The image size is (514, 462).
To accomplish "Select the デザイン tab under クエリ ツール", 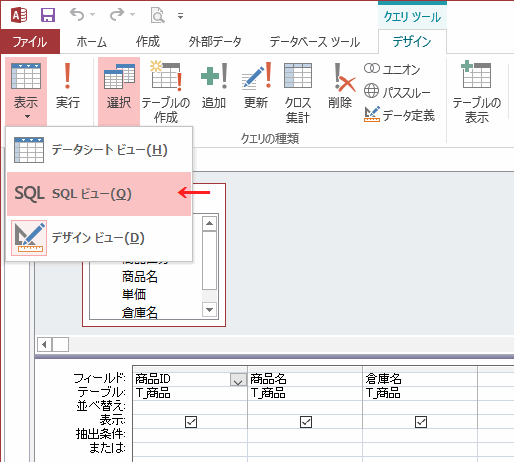I will 412,42.
